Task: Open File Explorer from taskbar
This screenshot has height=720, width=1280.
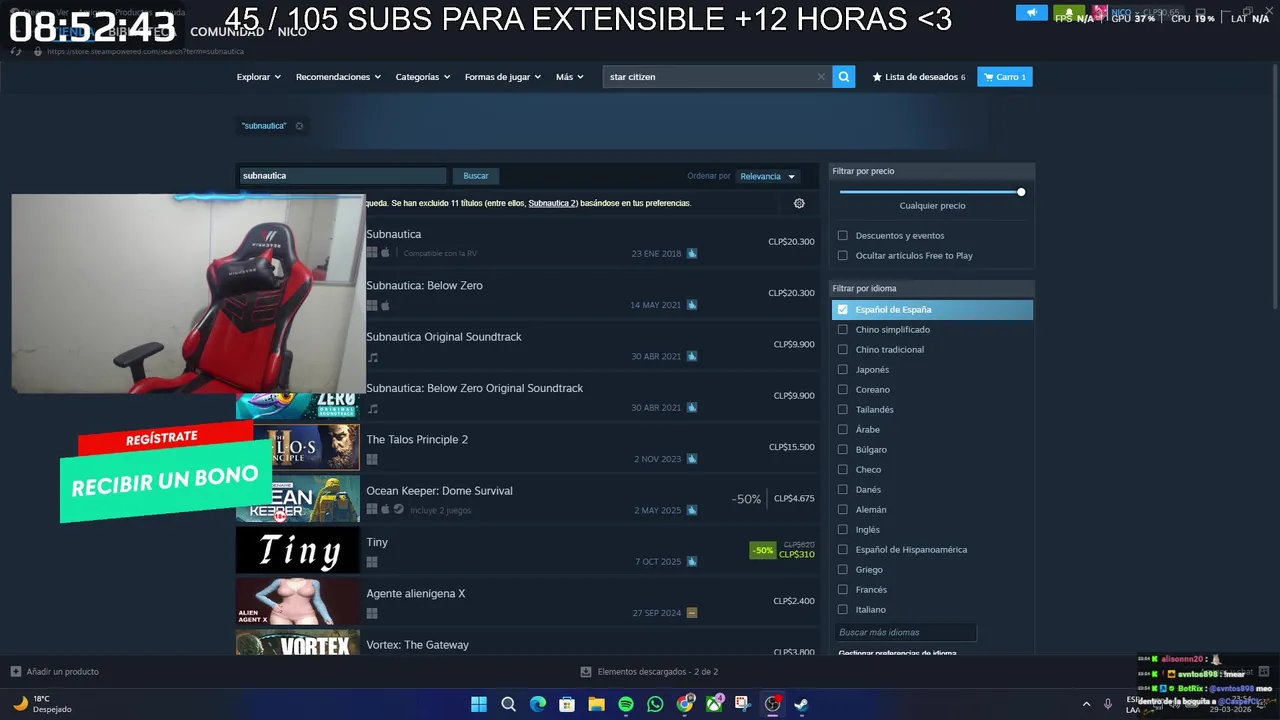Action: coord(596,704)
